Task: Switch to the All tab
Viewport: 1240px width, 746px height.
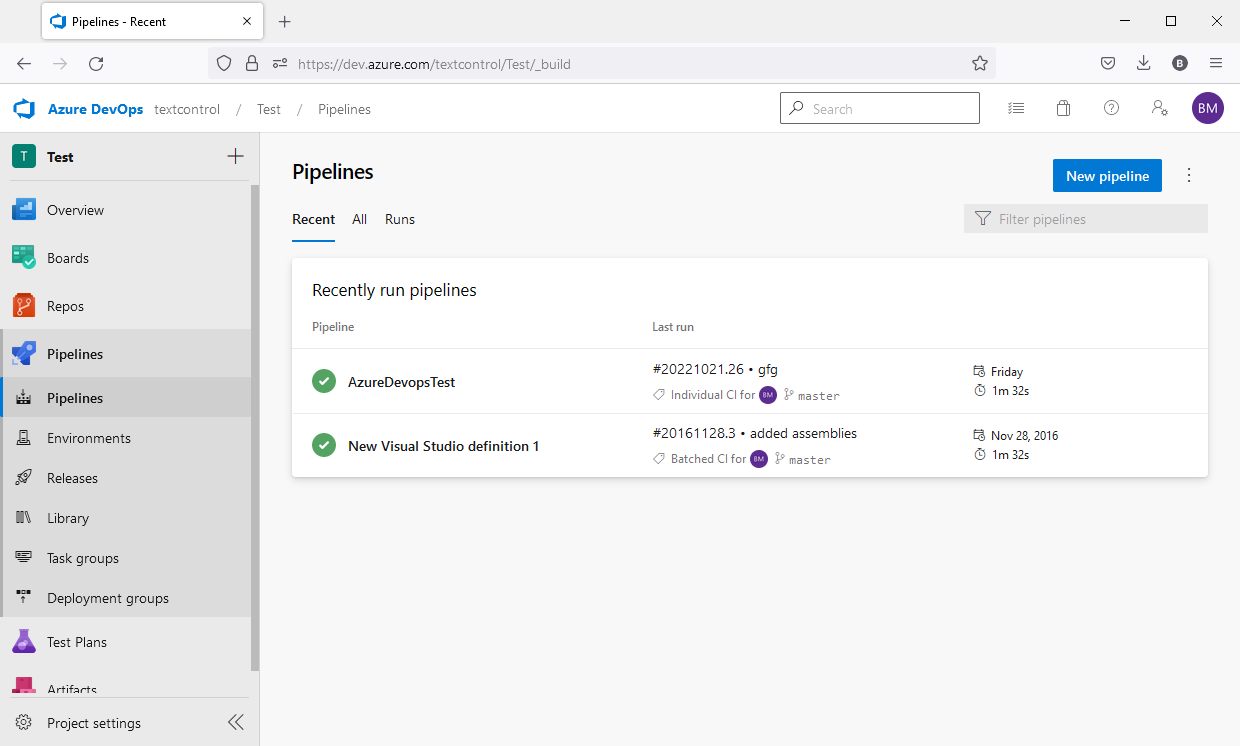Action: (359, 219)
